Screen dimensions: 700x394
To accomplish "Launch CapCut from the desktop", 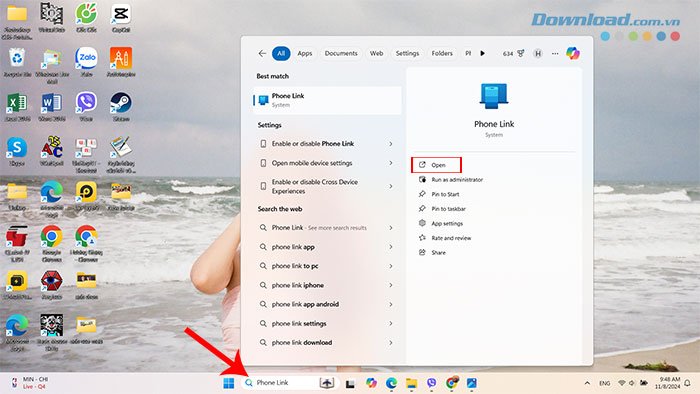I will click(121, 18).
